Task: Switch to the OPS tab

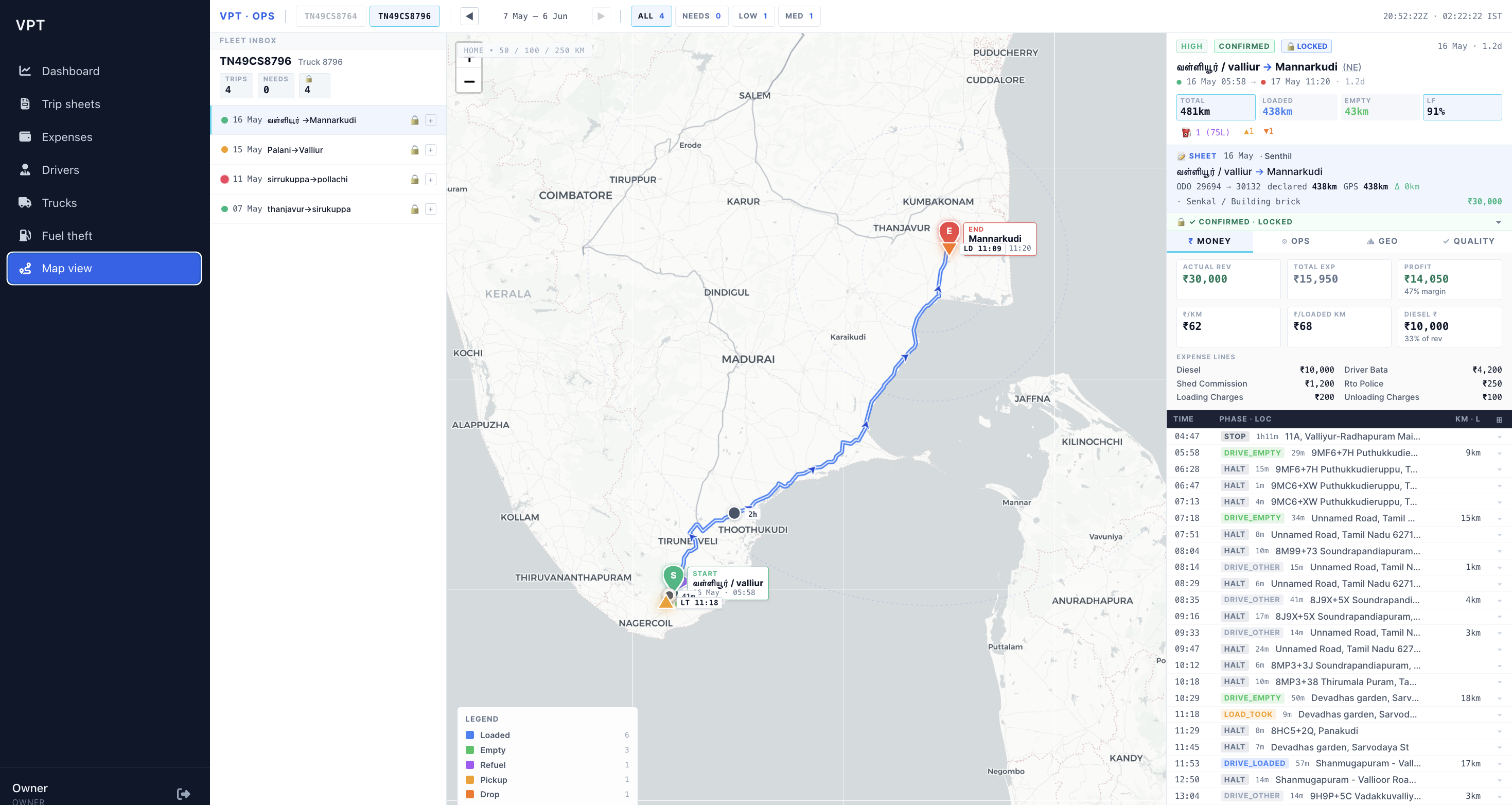Action: click(1295, 241)
